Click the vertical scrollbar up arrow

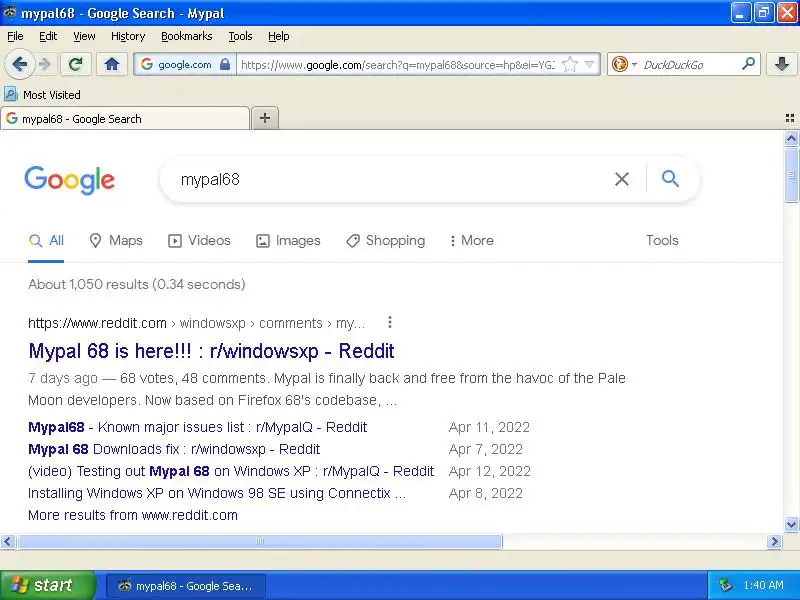(x=791, y=139)
